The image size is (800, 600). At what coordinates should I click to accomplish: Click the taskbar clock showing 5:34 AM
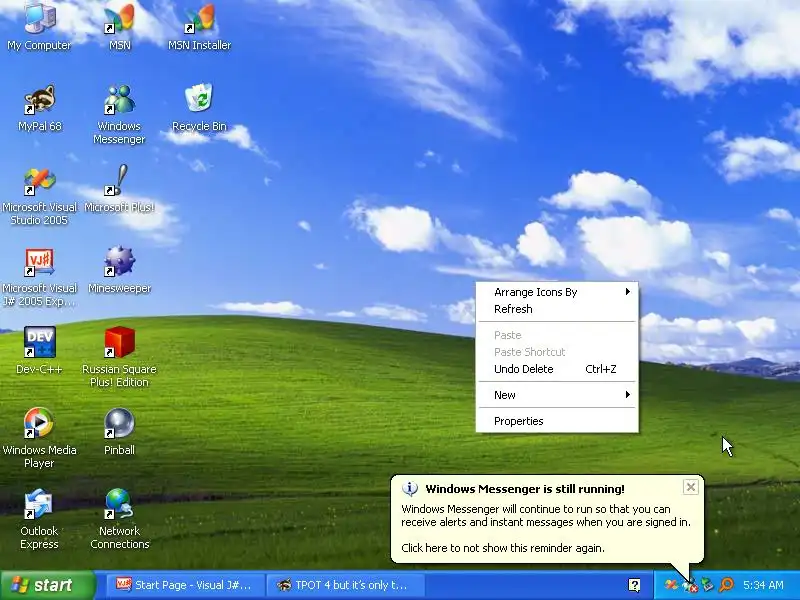click(x=763, y=585)
